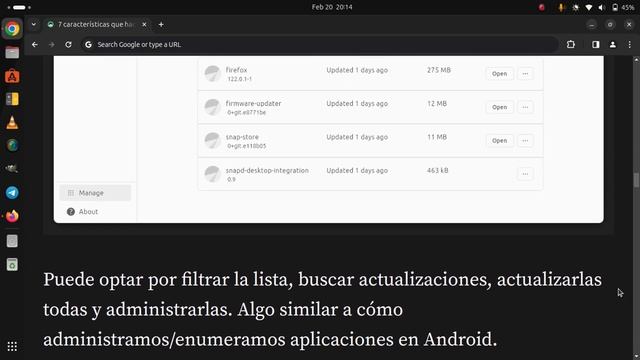Click the microphone indicator in top bar

561,7
